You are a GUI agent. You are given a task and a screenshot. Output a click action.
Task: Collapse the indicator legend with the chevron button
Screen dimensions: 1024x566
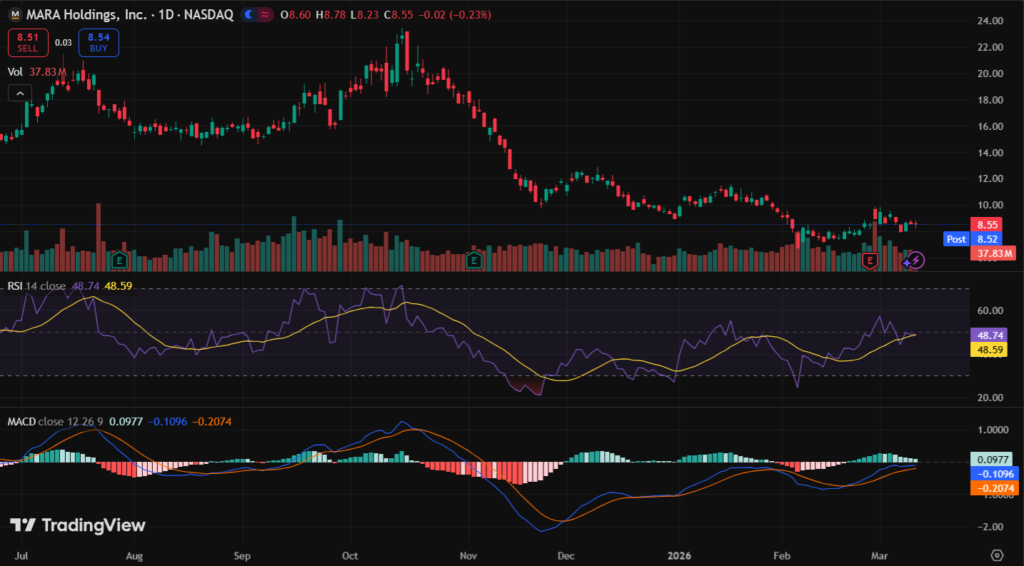[19, 93]
